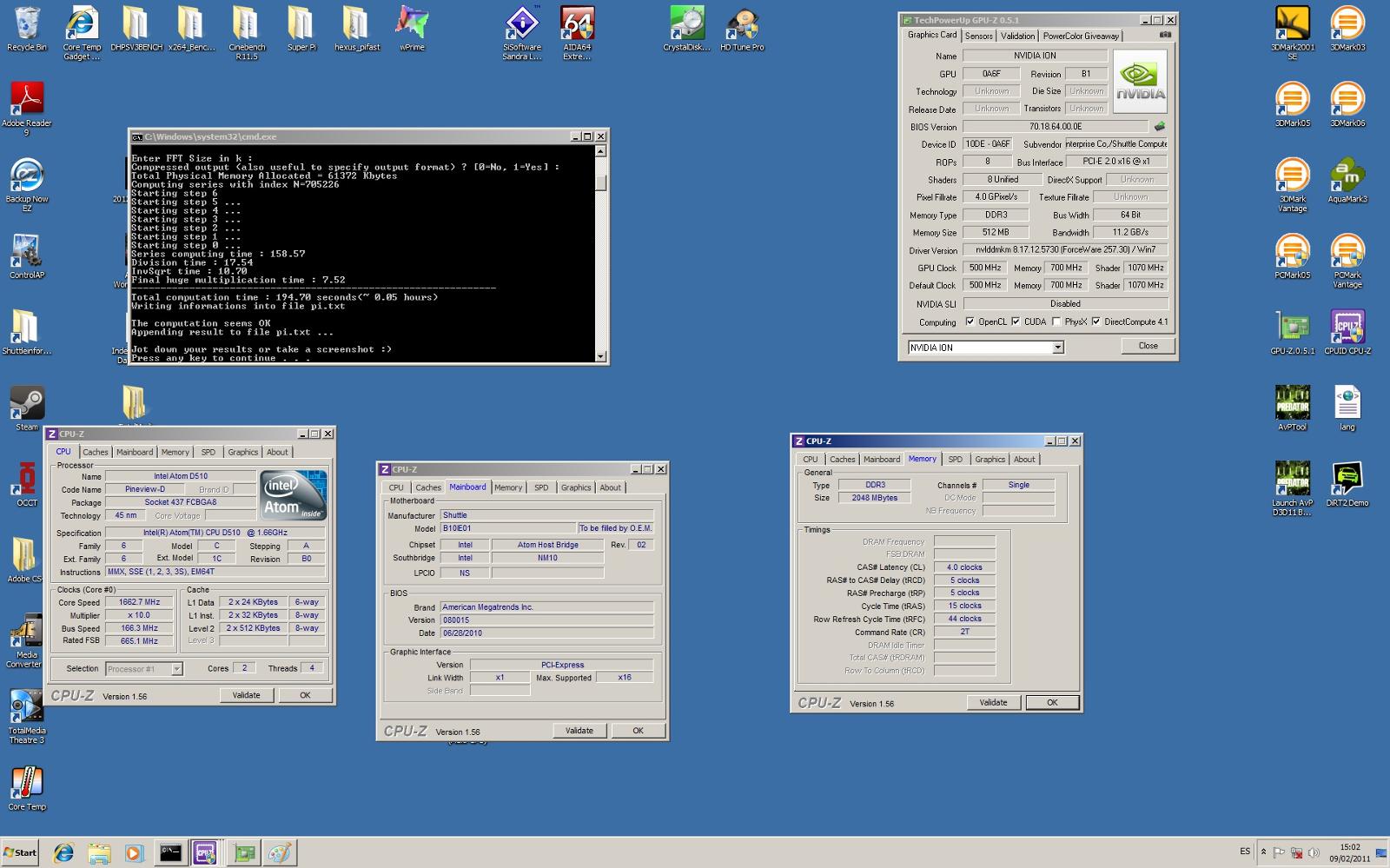Open PowerColor Giveaway tab in GPU-Z

(x=1081, y=36)
